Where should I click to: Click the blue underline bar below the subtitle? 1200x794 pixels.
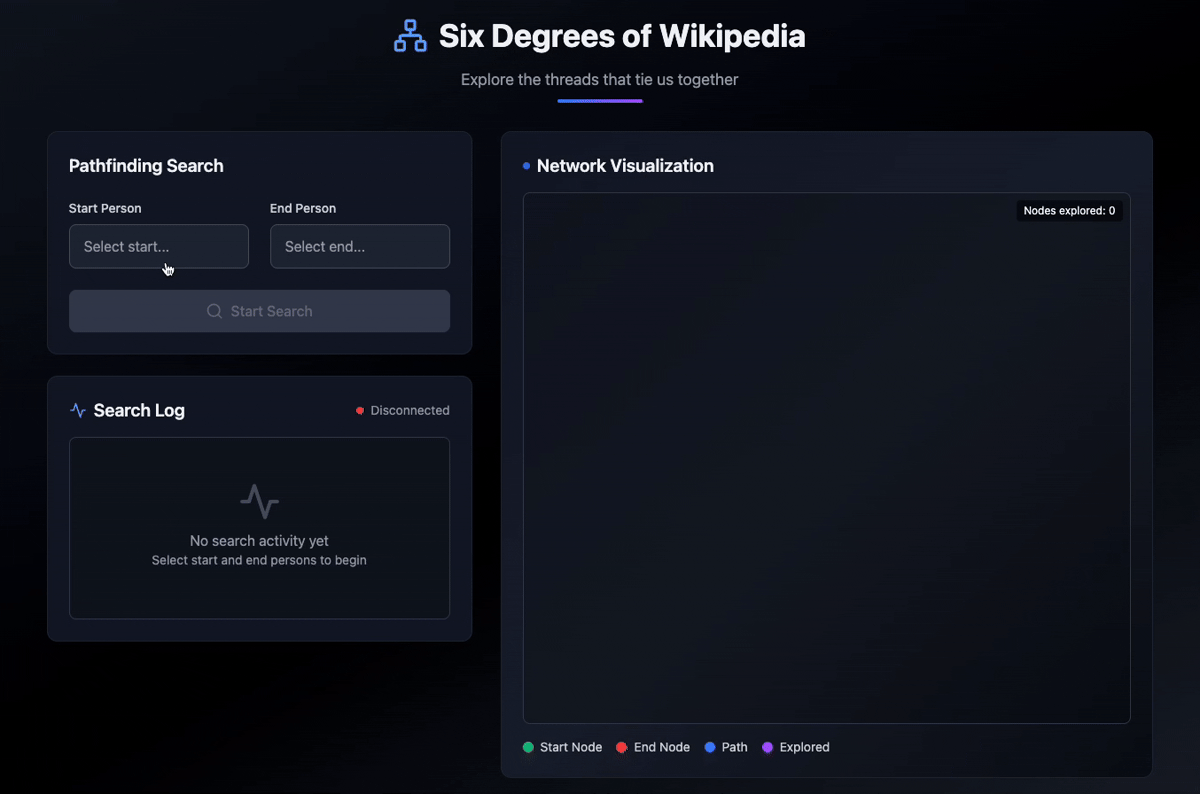tap(600, 98)
